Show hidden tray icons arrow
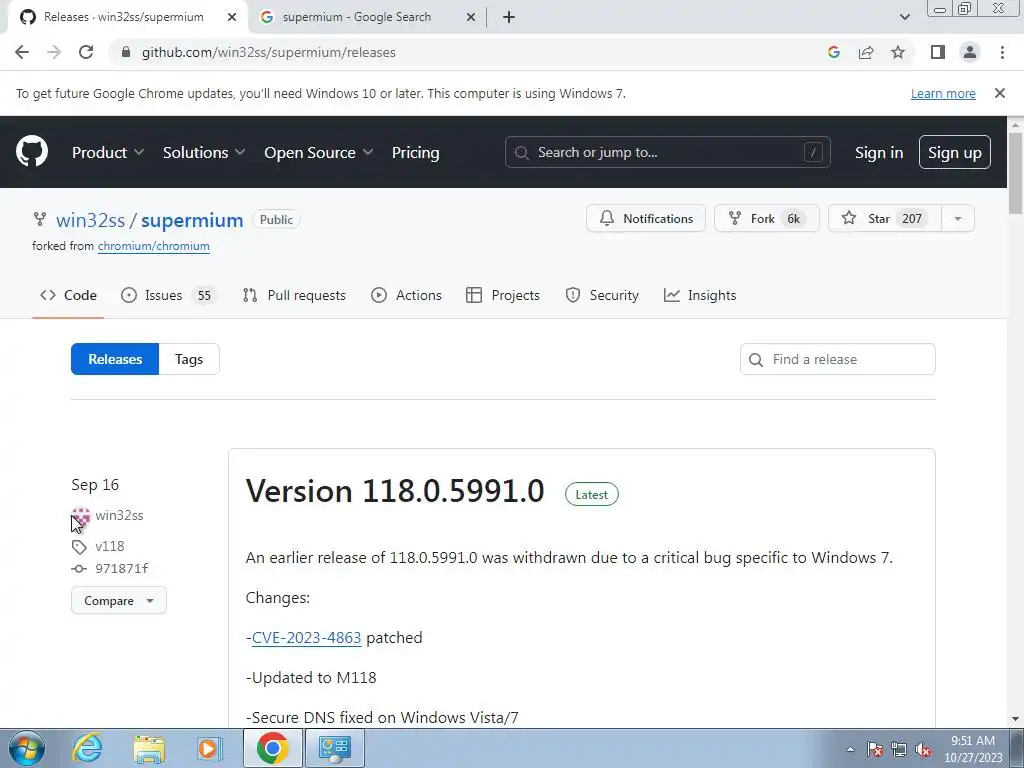Viewport: 1024px width, 768px height. click(850, 749)
